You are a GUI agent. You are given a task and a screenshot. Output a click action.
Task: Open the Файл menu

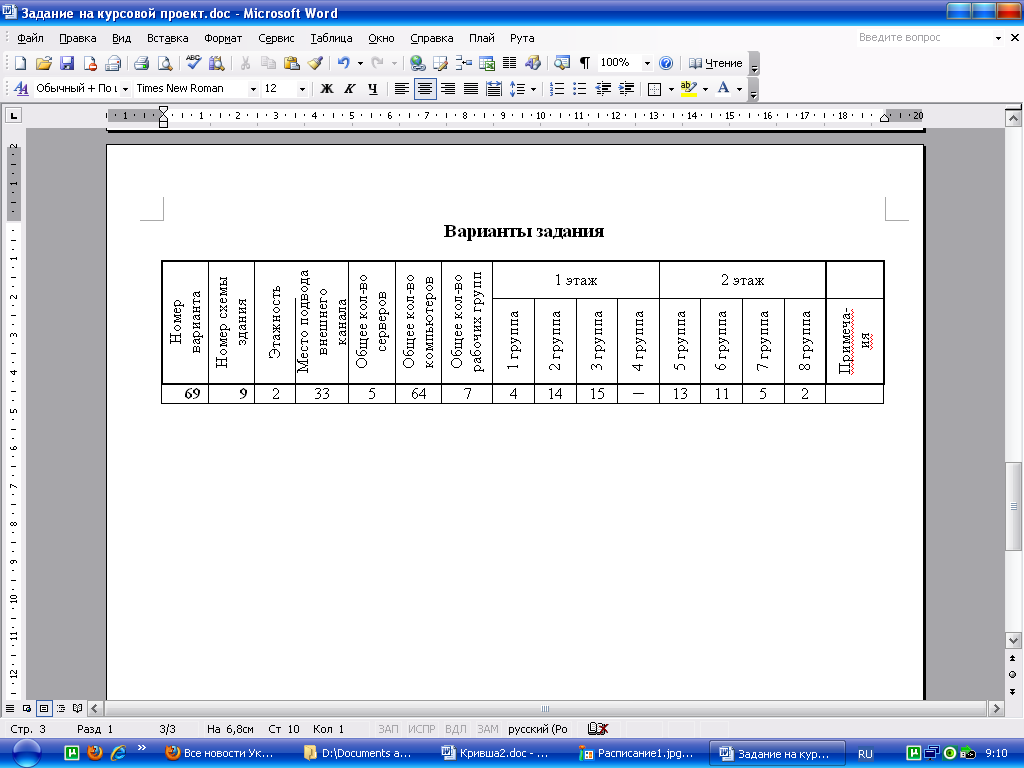click(30, 39)
